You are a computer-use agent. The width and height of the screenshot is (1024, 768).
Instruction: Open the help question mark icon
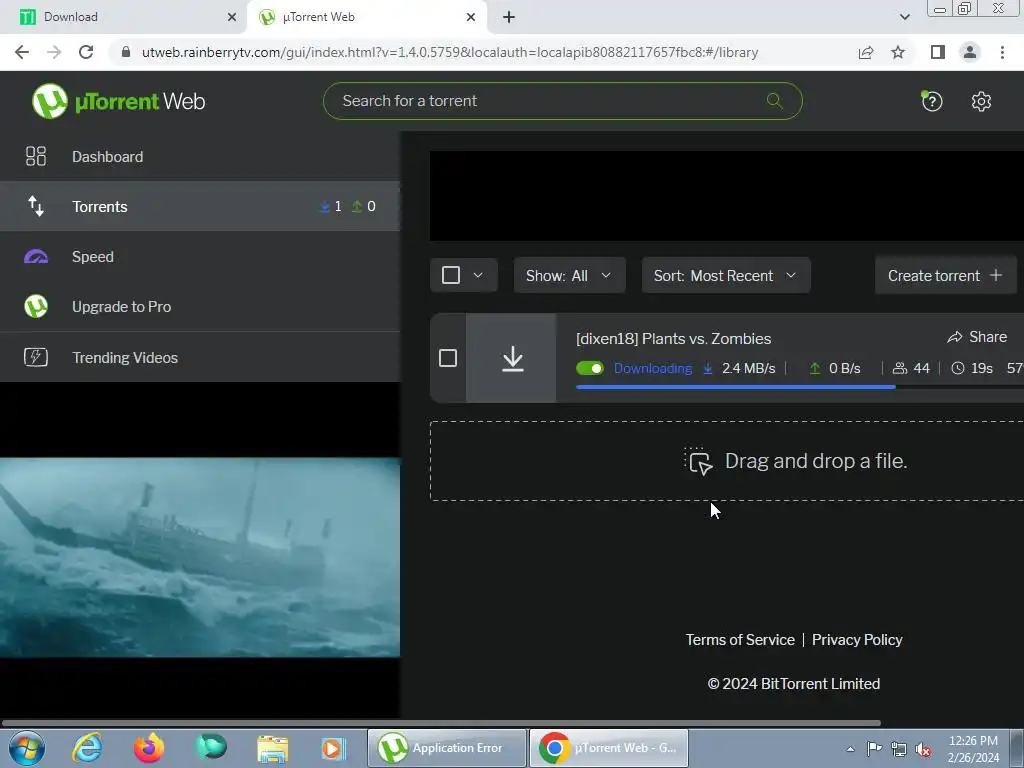(x=932, y=101)
